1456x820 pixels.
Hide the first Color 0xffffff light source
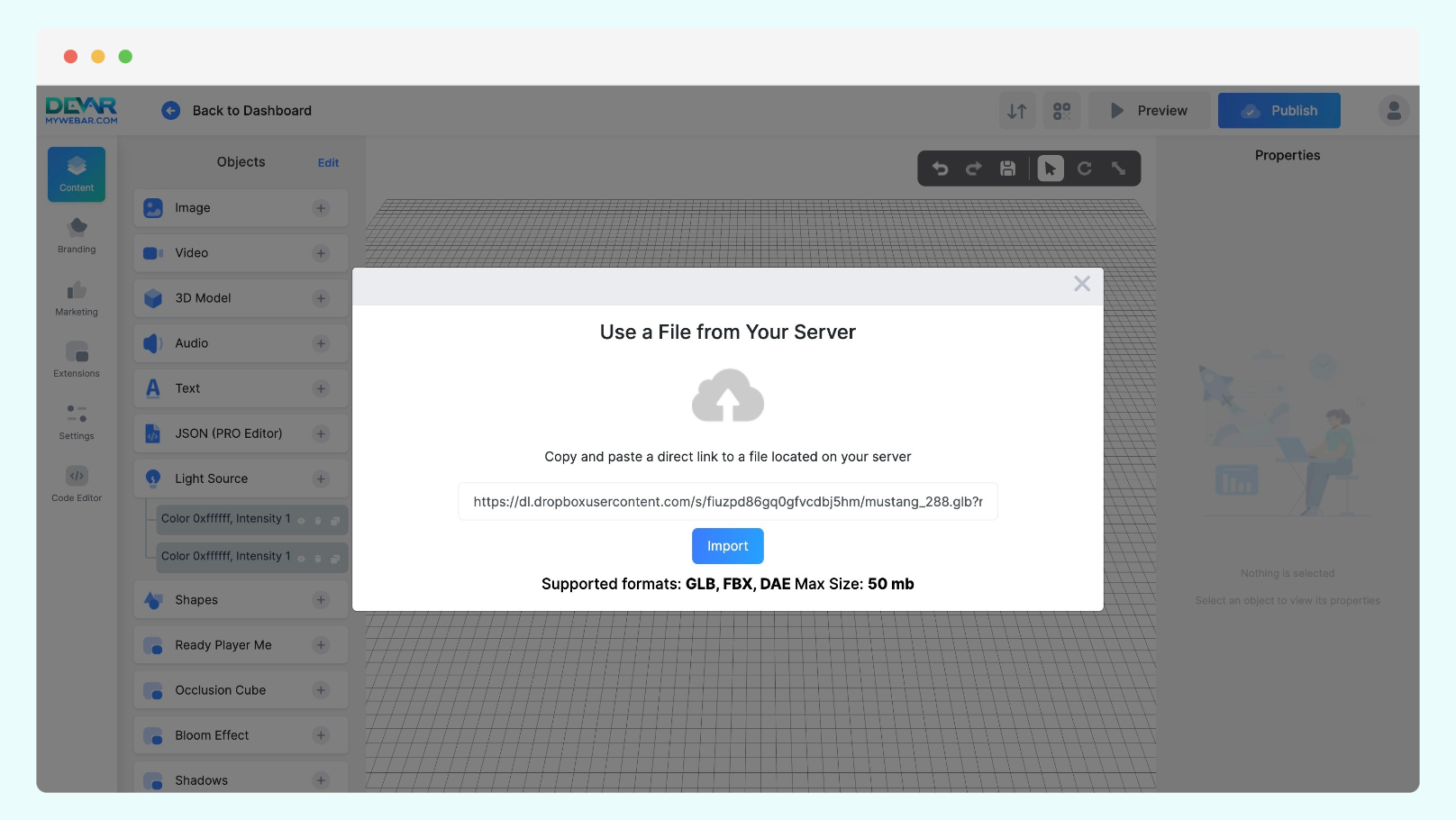click(x=301, y=520)
